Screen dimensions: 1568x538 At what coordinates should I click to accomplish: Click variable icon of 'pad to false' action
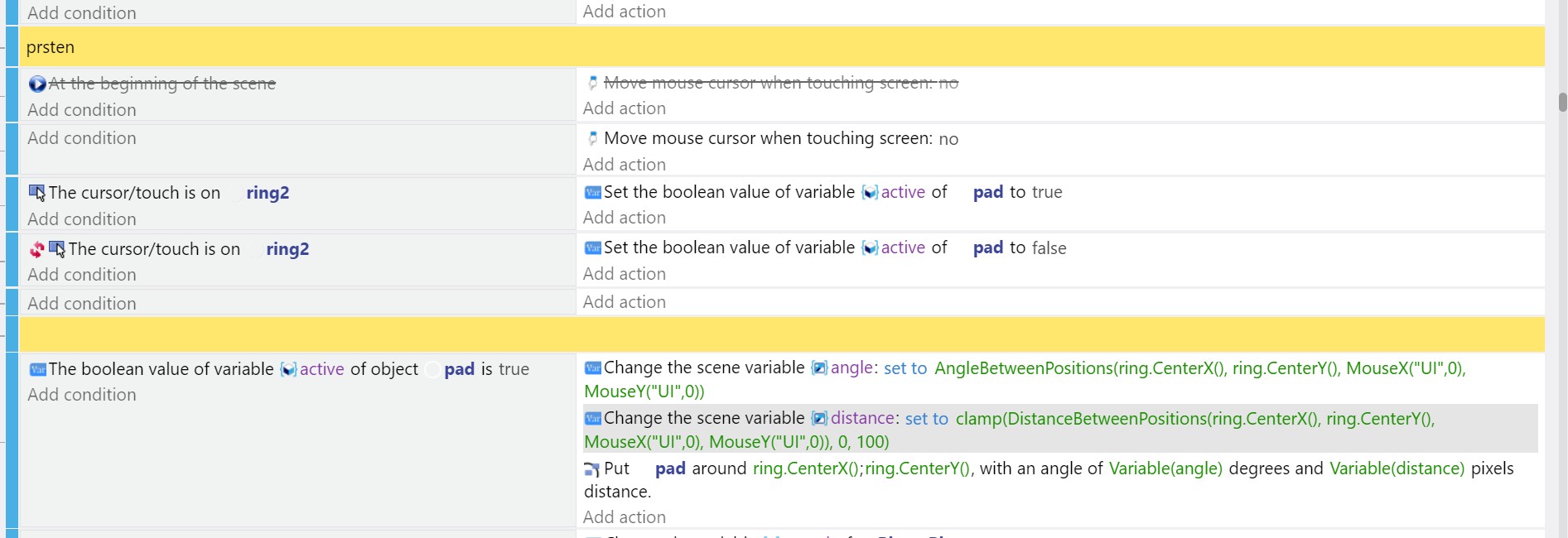tap(592, 248)
